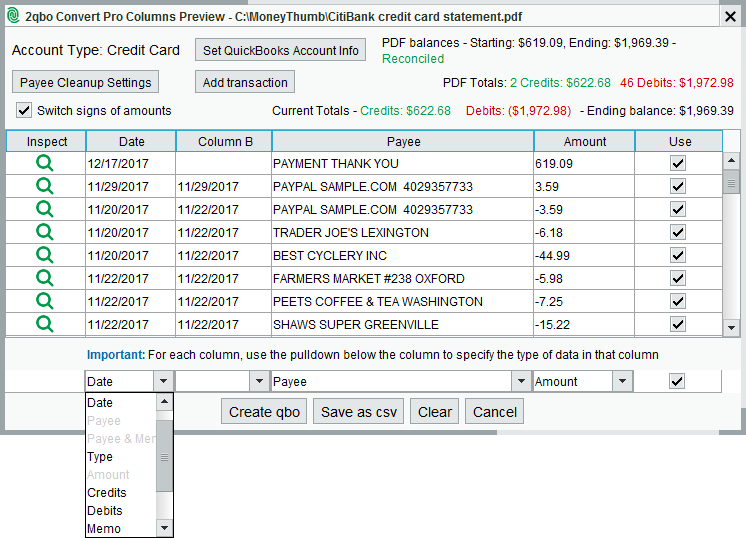Click the dropdown list scroll up arrow
This screenshot has width=746, height=538.
[164, 401]
